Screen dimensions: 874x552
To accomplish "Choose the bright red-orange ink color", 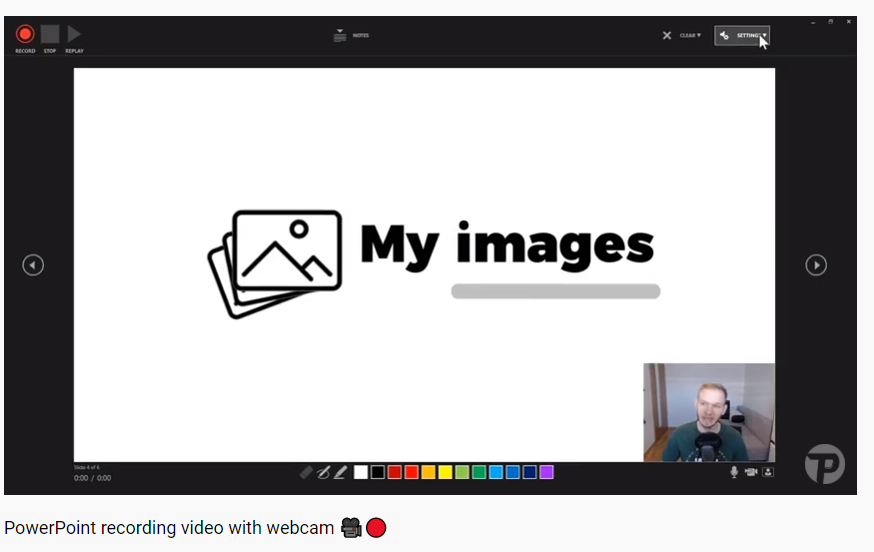I will pyautogui.click(x=411, y=472).
